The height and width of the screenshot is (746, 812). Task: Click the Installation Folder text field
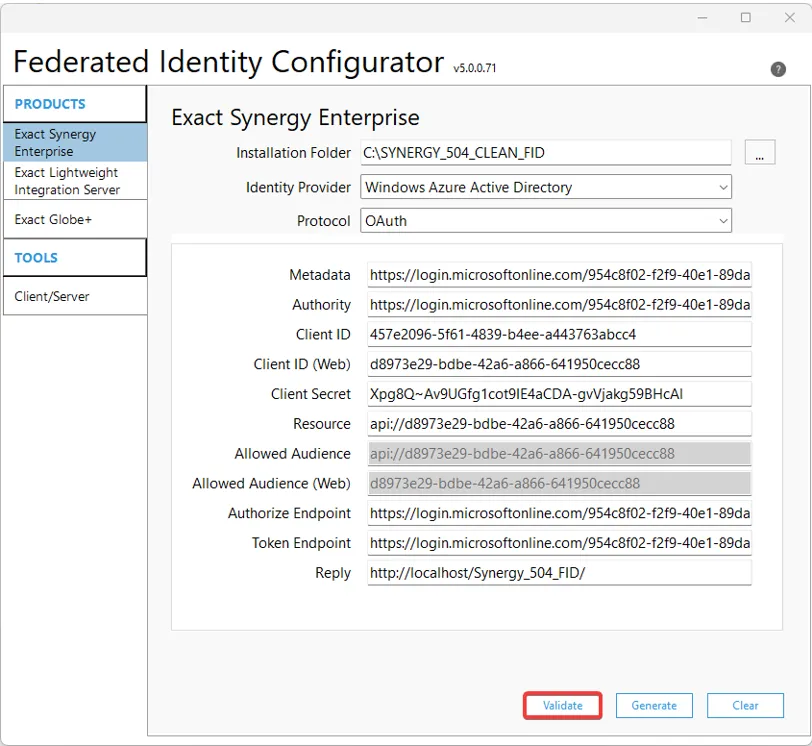tap(545, 153)
